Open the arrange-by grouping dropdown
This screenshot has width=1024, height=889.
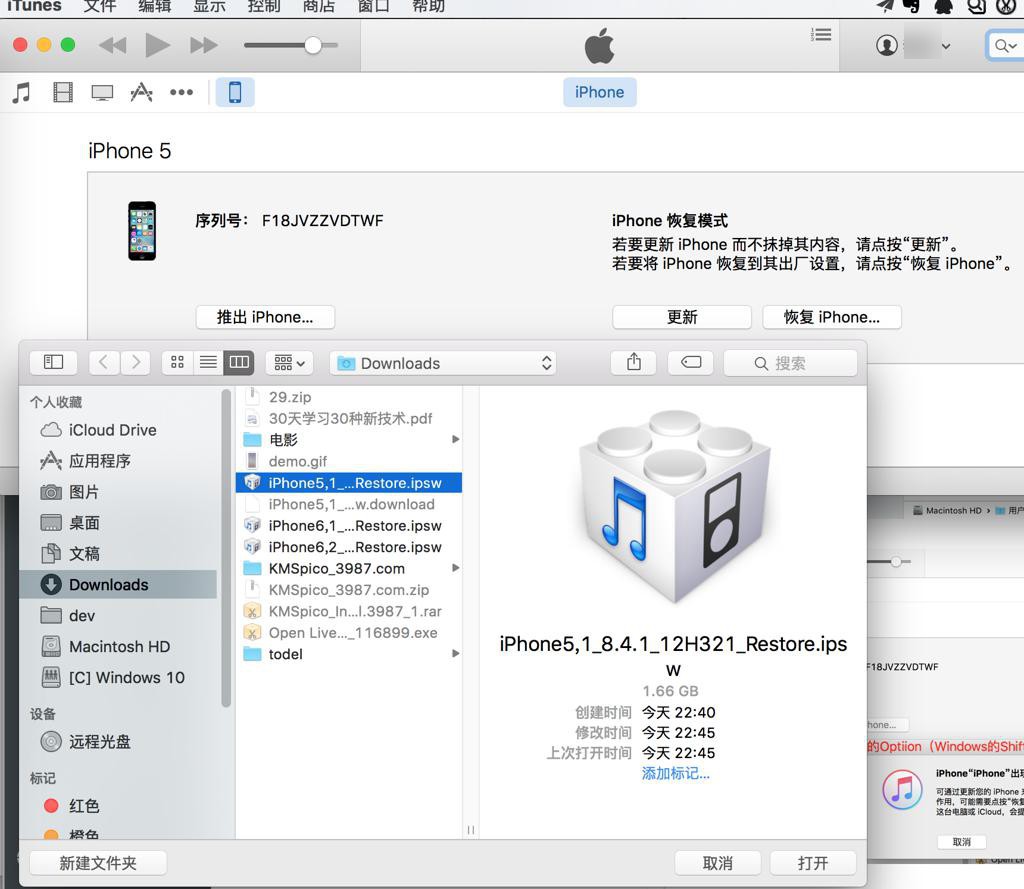pos(289,362)
